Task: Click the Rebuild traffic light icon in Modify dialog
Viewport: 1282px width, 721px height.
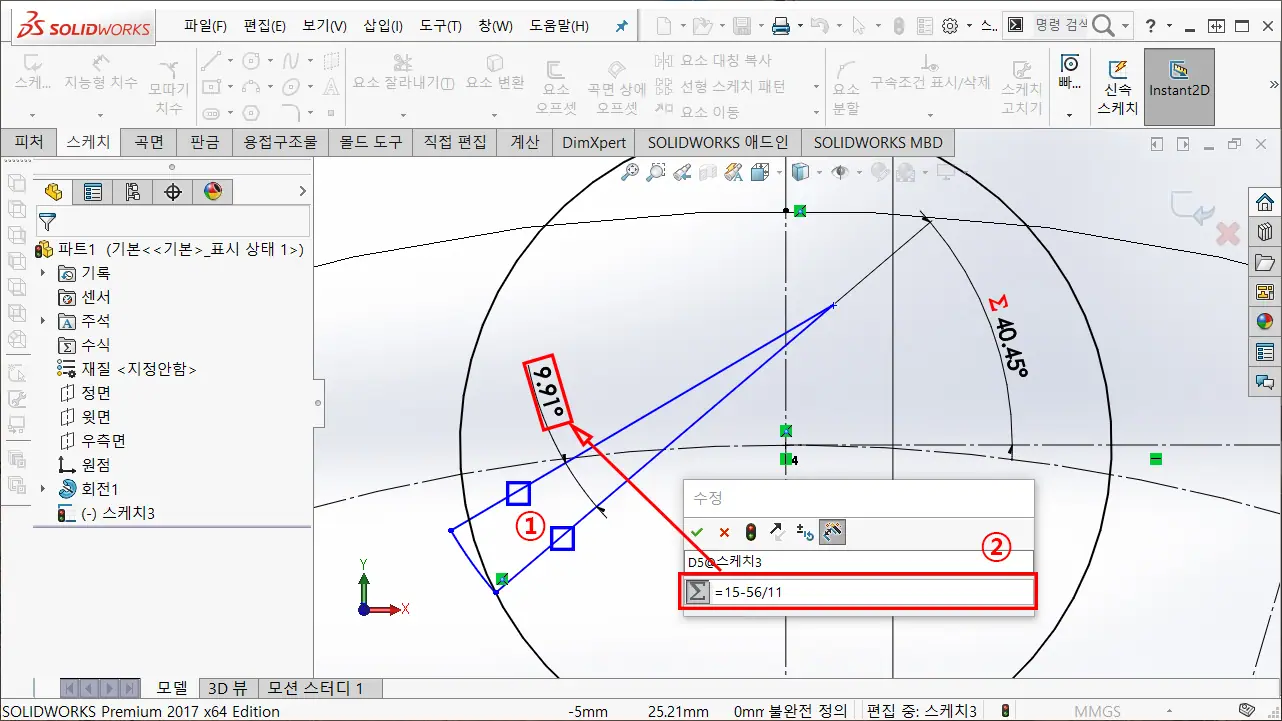Action: [x=751, y=532]
